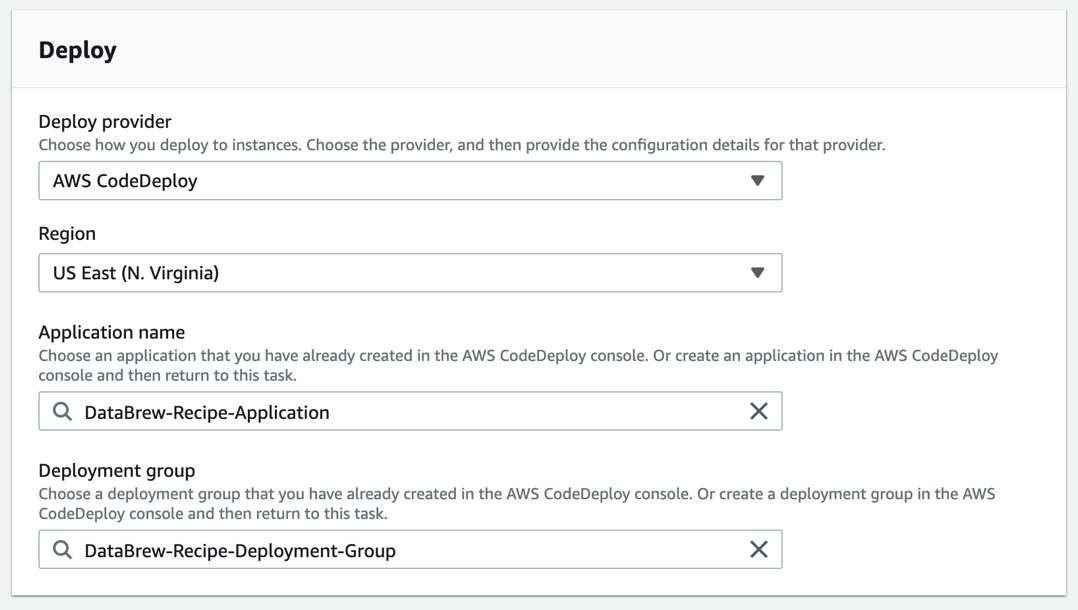1078x610 pixels.
Task: Click the arrow beside US East (N. Virginia)
Action: pyautogui.click(x=757, y=273)
